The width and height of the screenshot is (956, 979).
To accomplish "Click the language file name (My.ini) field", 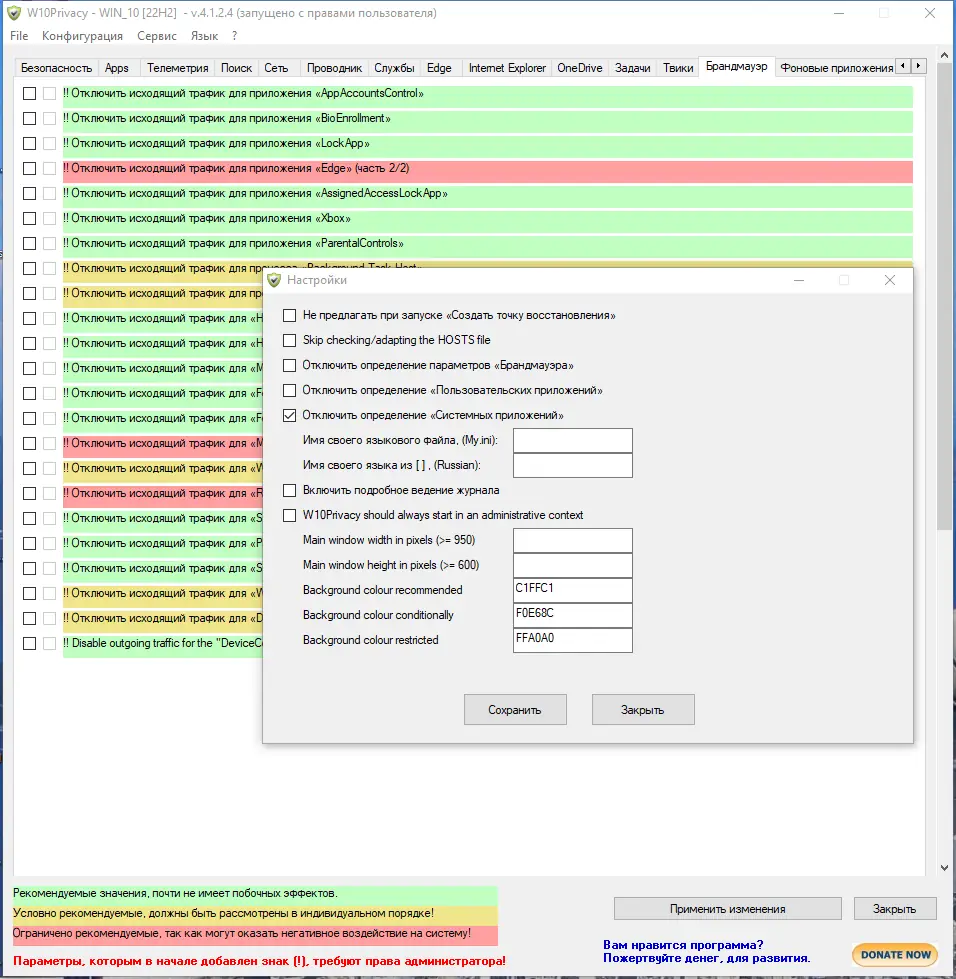I will (573, 440).
